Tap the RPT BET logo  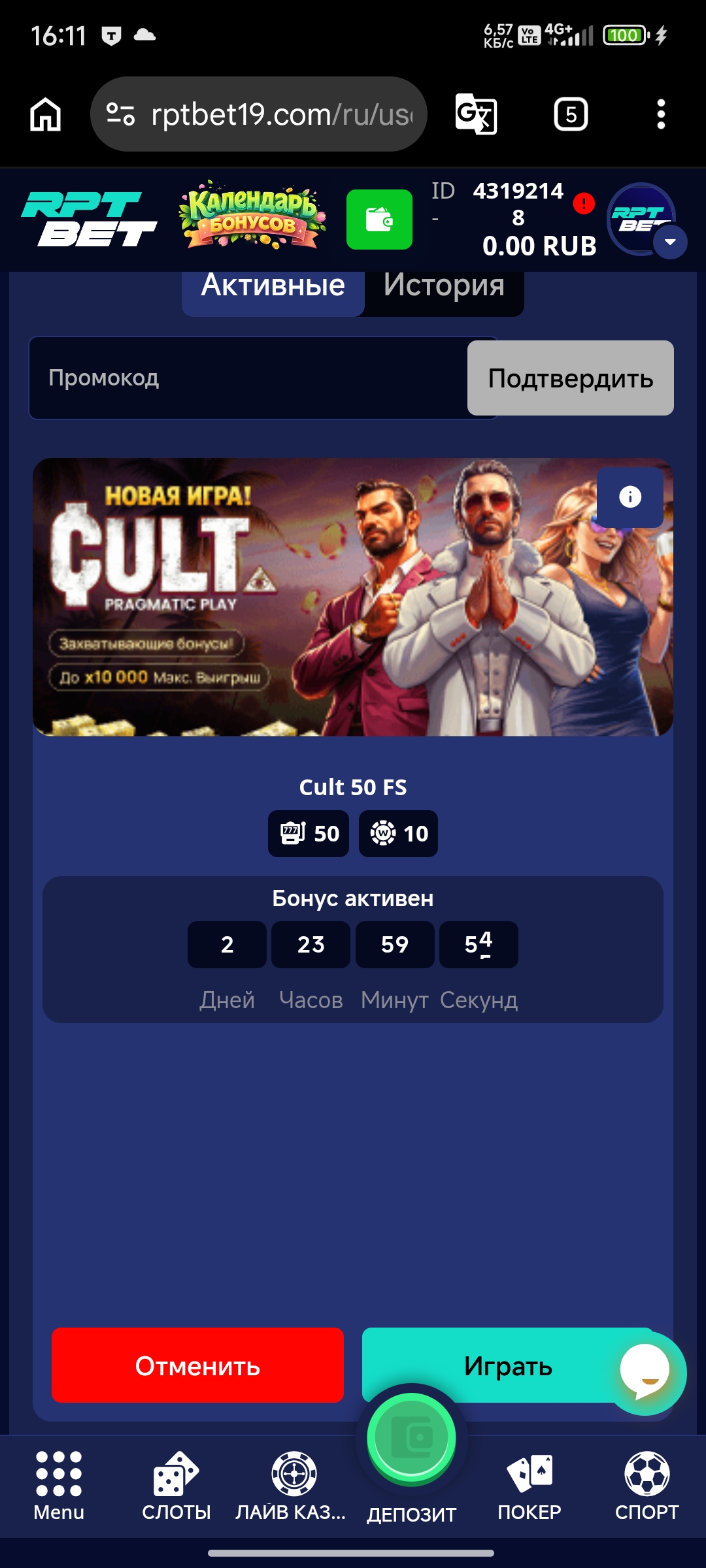[89, 220]
